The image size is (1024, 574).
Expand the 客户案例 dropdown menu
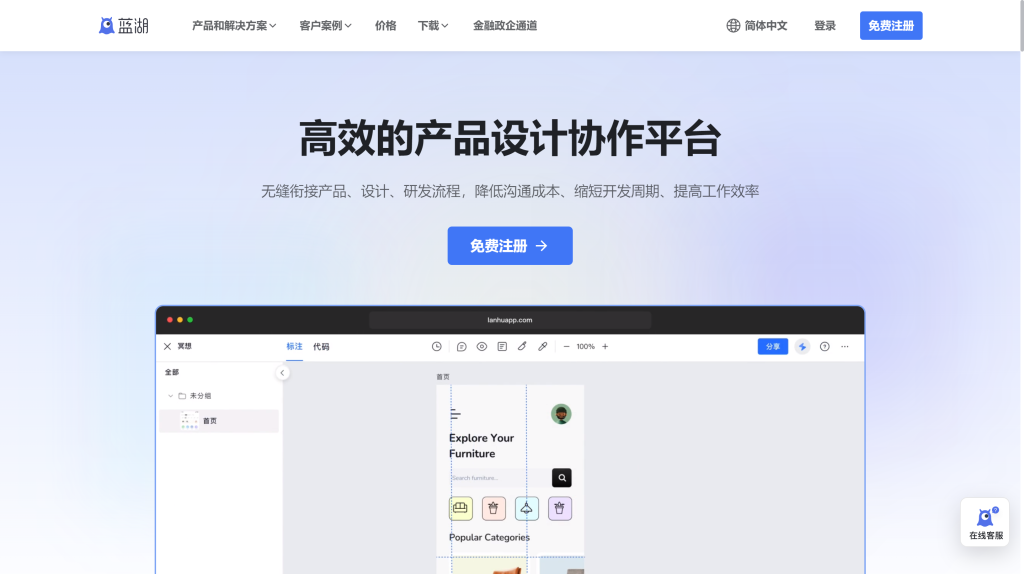(x=325, y=26)
